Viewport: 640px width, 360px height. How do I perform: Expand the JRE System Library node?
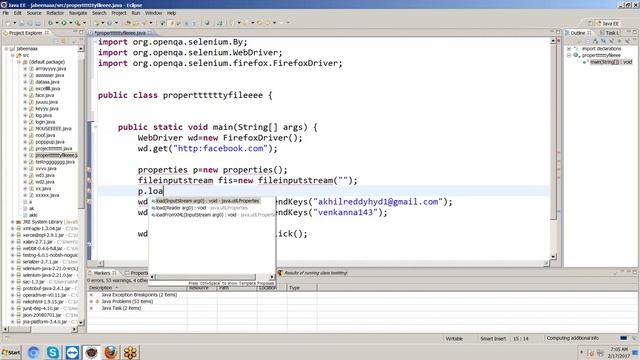pyautogui.click(x=13, y=222)
